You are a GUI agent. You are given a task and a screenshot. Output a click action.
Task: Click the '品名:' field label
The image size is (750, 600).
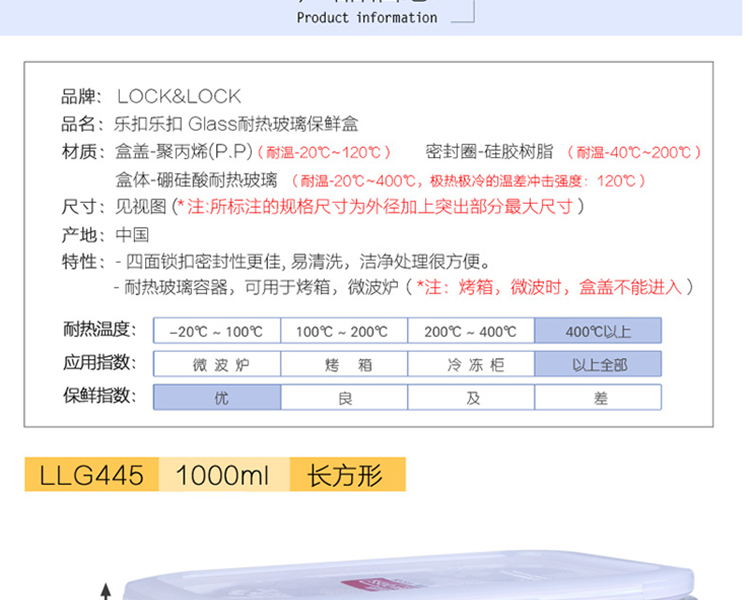(x=83, y=124)
